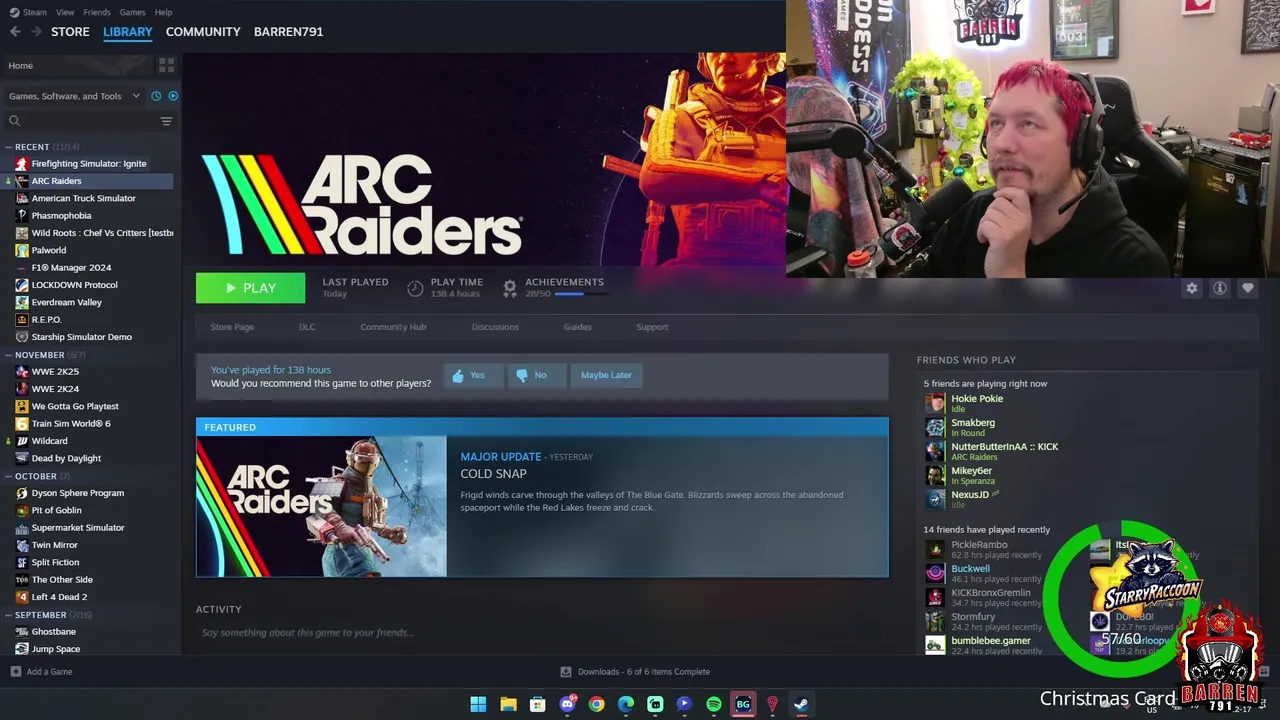Select WWE 2K25 in library list
Image resolution: width=1280 pixels, height=720 pixels.
click(55, 372)
